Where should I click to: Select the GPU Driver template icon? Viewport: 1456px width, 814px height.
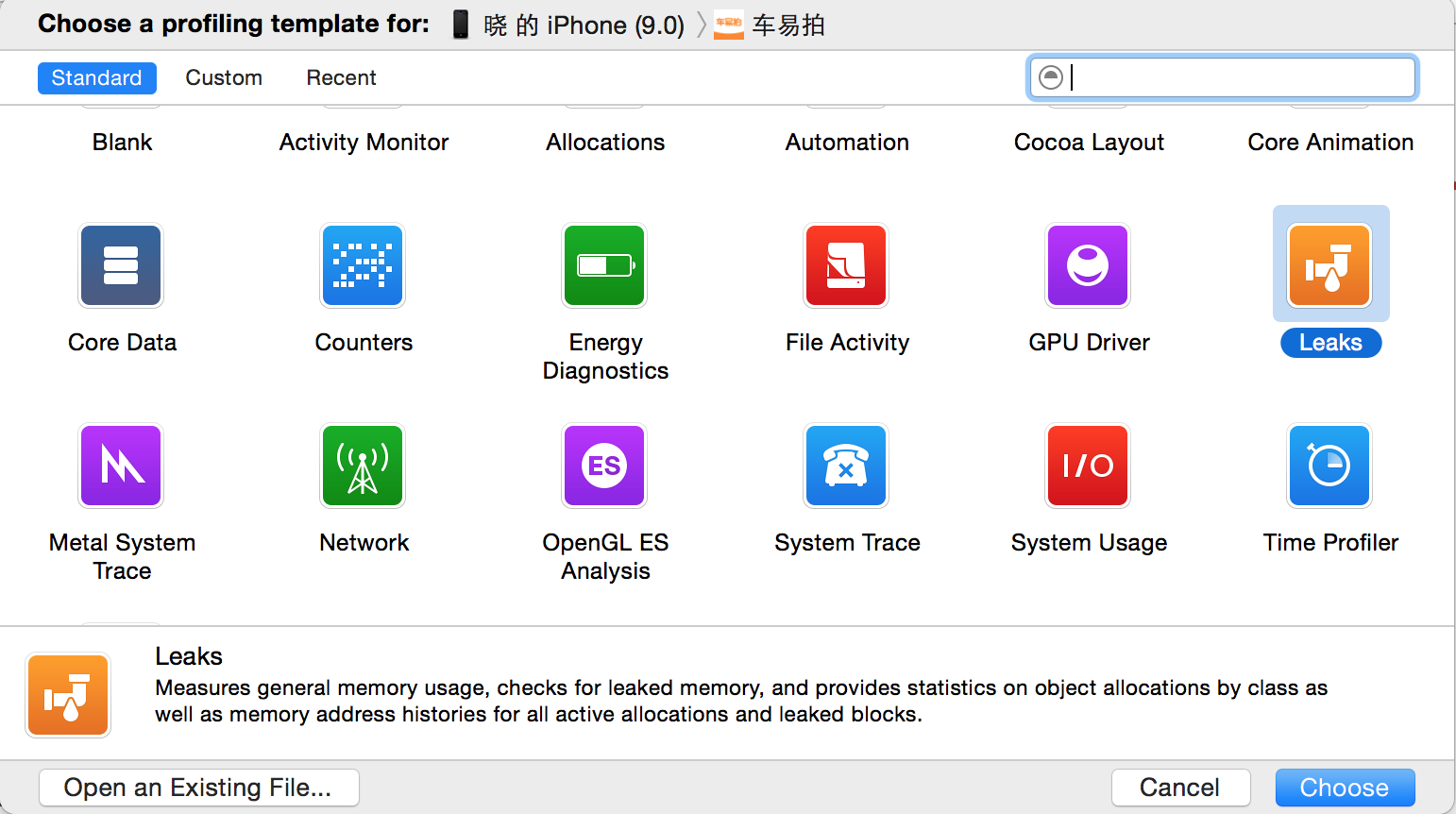1088,265
